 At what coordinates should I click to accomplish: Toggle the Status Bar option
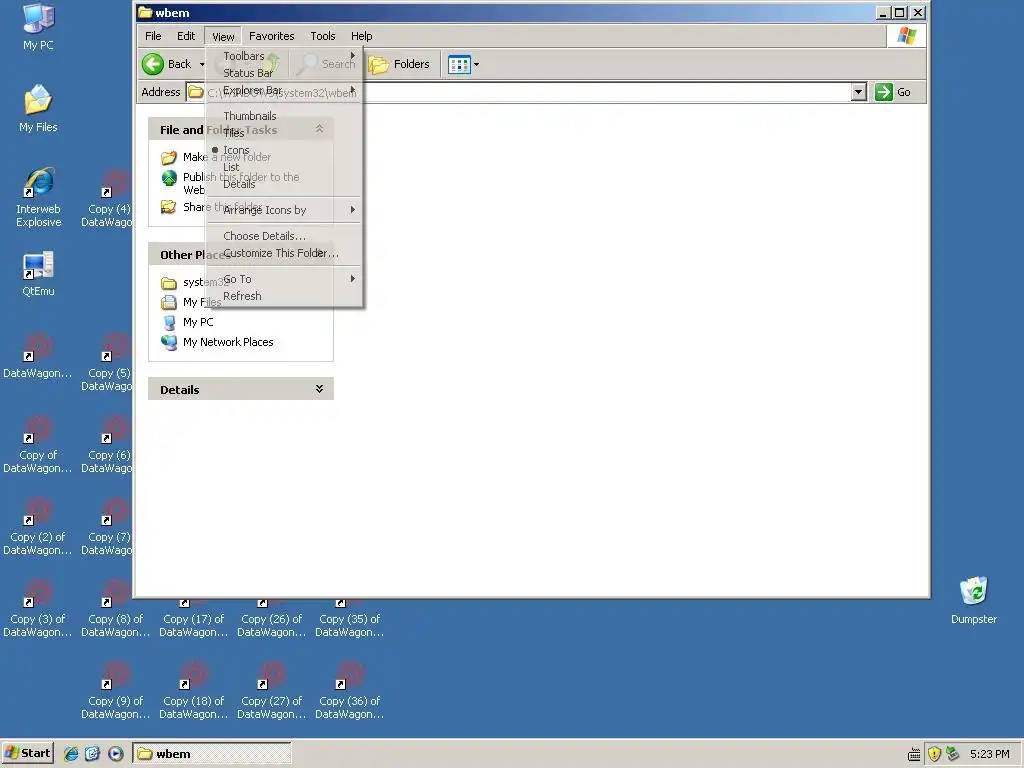pos(284,73)
